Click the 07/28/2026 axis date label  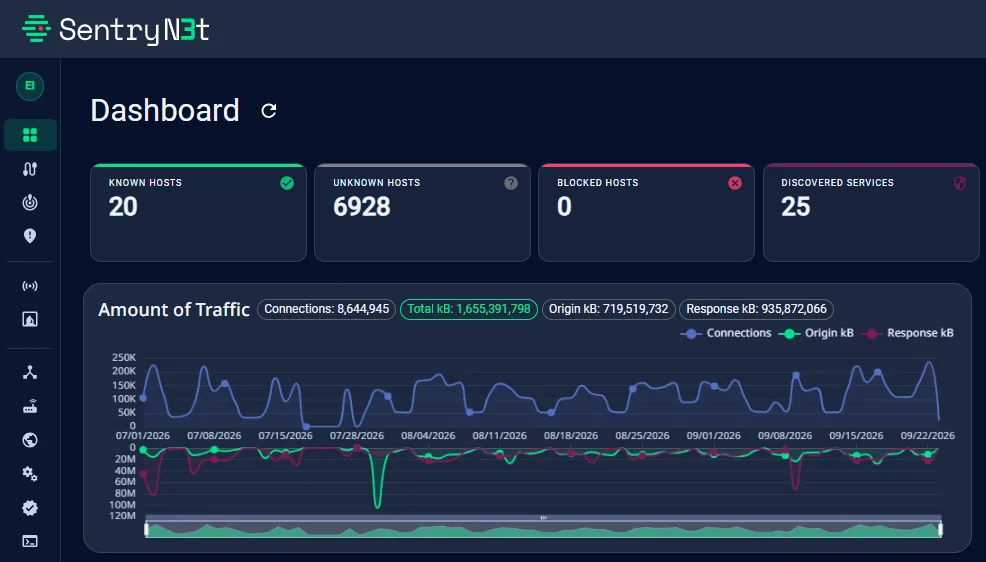[x=357, y=436]
